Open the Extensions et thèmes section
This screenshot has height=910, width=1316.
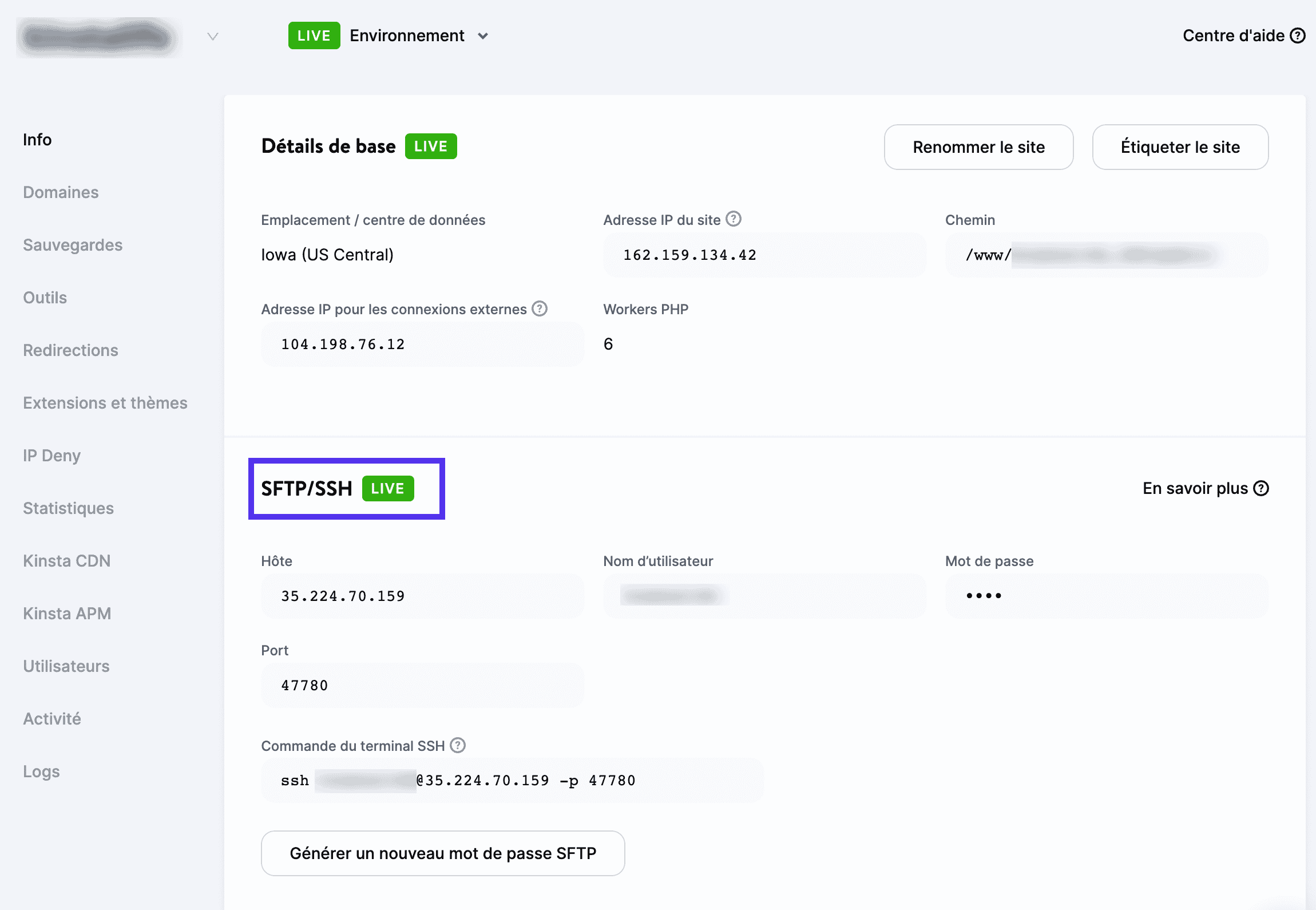pyautogui.click(x=105, y=402)
